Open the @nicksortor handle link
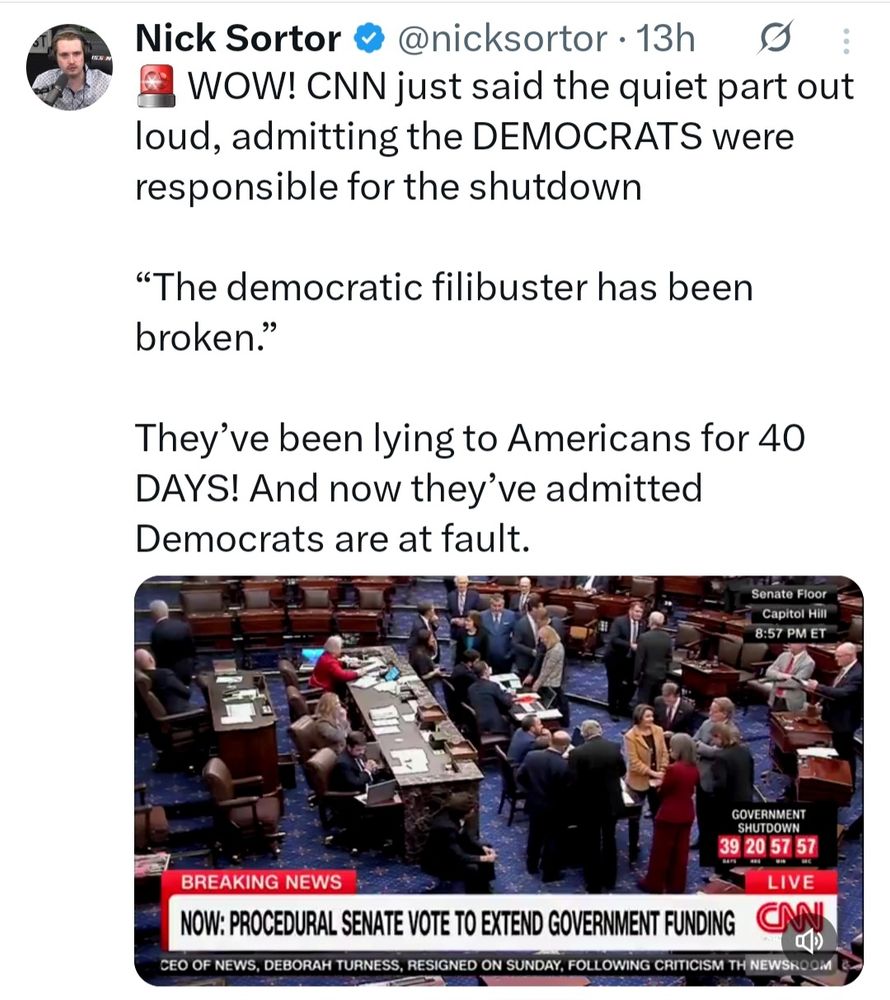 pyautogui.click(x=502, y=38)
